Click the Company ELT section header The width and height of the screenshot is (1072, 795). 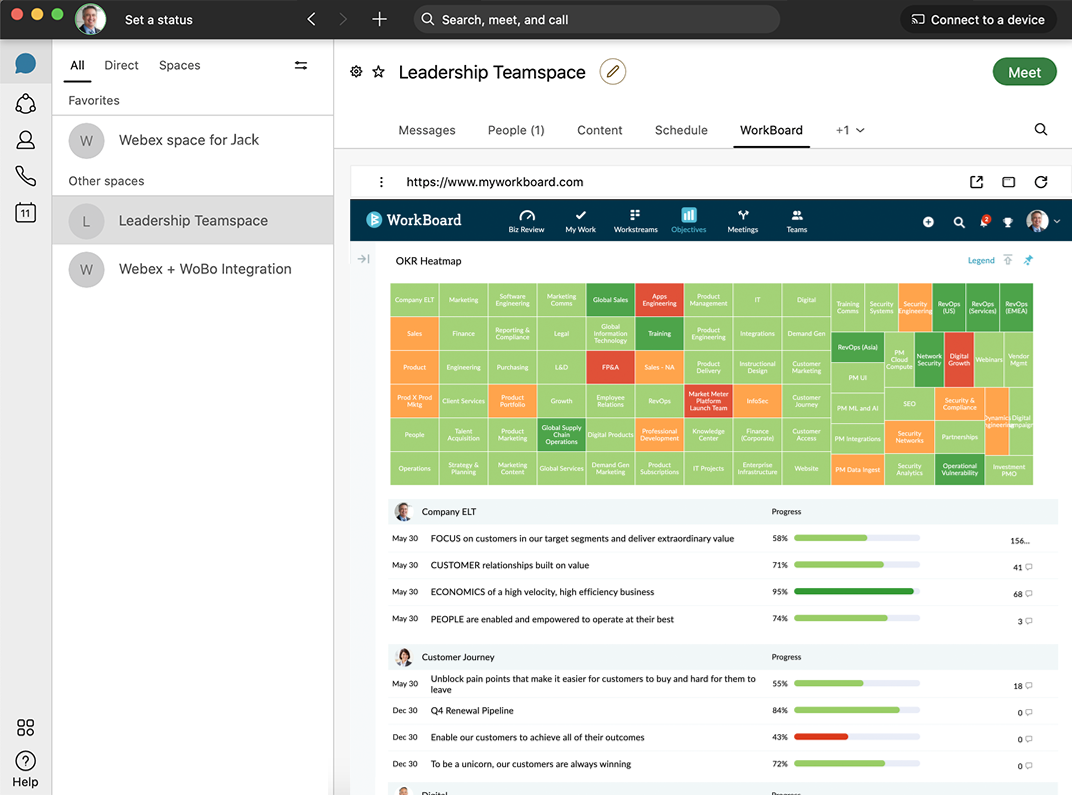pyautogui.click(x=723, y=511)
